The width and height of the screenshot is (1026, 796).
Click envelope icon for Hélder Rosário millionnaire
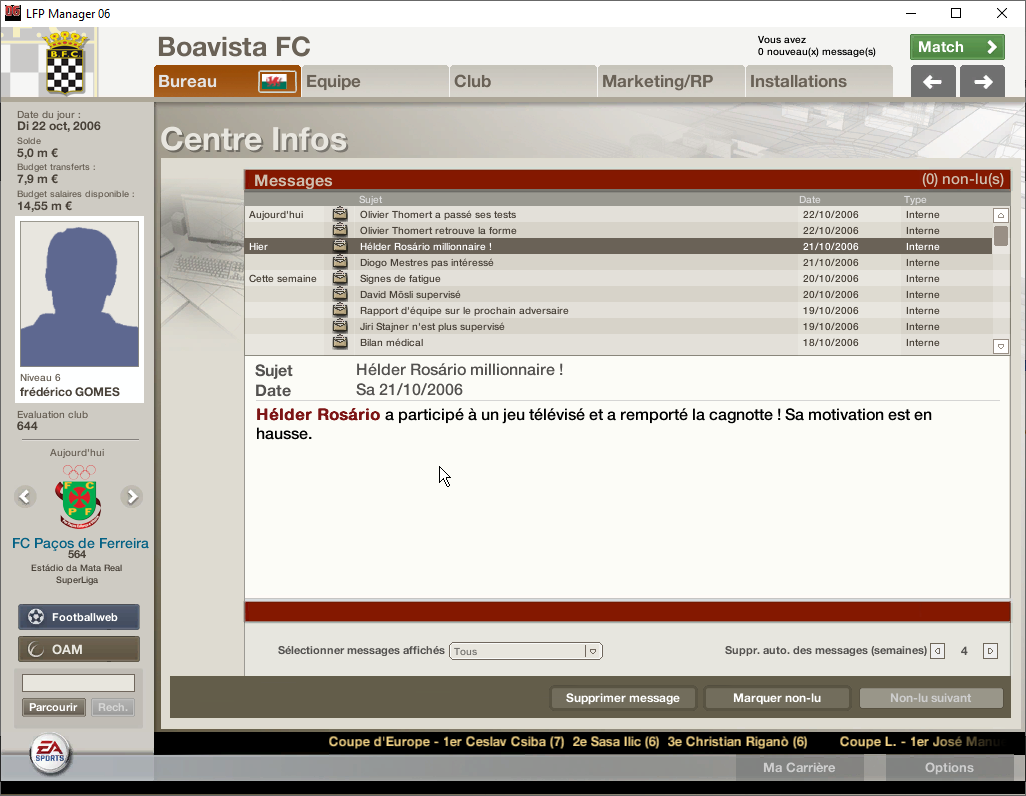[x=340, y=246]
